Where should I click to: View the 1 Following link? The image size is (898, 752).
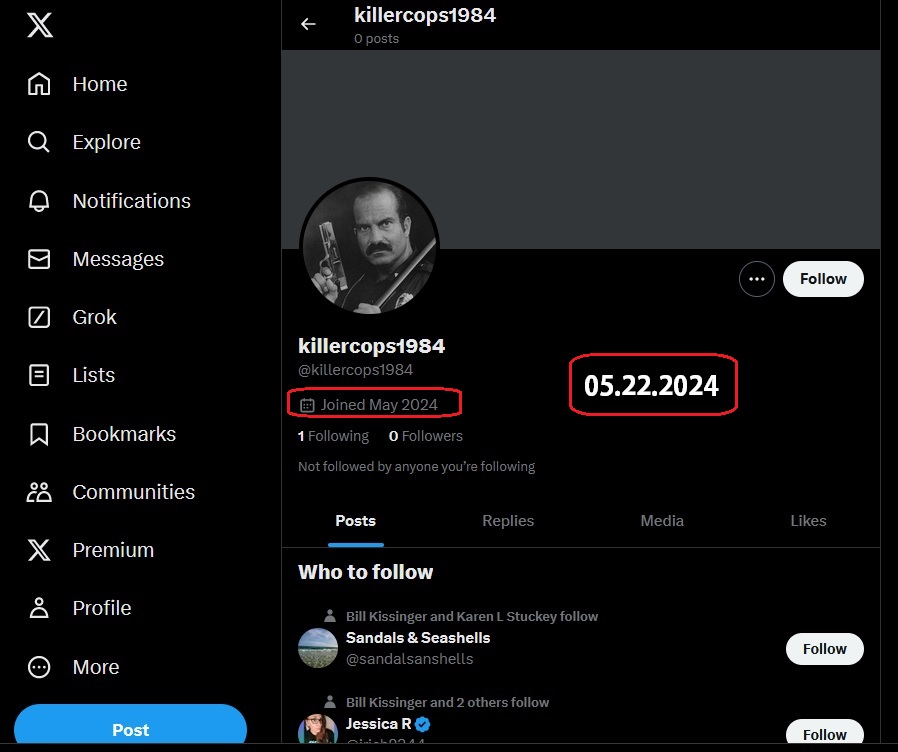(x=333, y=436)
